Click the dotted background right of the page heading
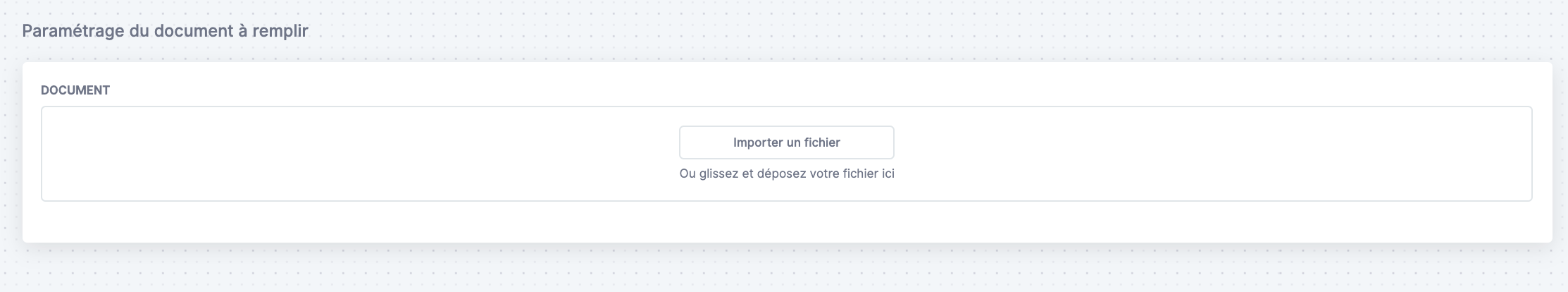The image size is (1568, 292). pyautogui.click(x=916, y=31)
